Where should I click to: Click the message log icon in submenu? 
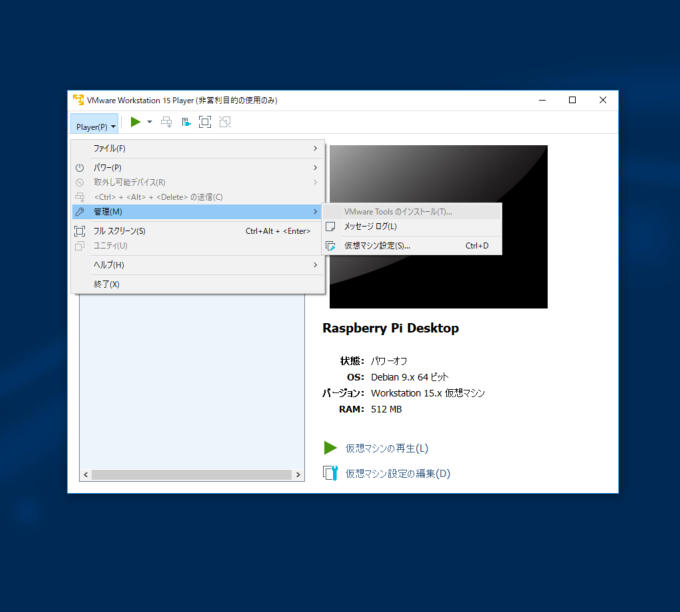(330, 226)
